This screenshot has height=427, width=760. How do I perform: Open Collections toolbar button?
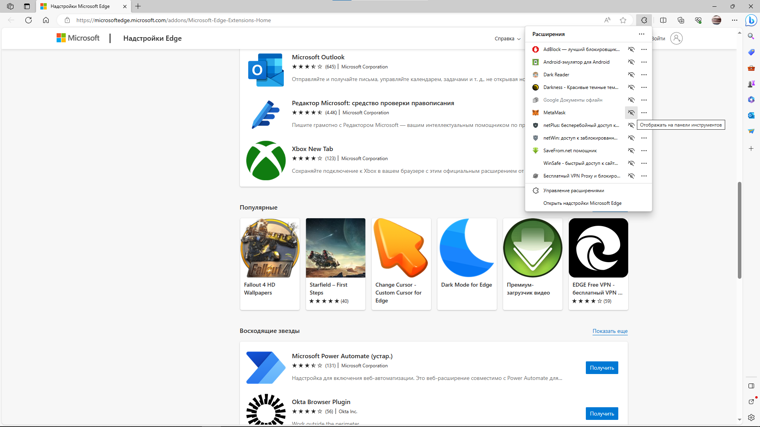[681, 20]
